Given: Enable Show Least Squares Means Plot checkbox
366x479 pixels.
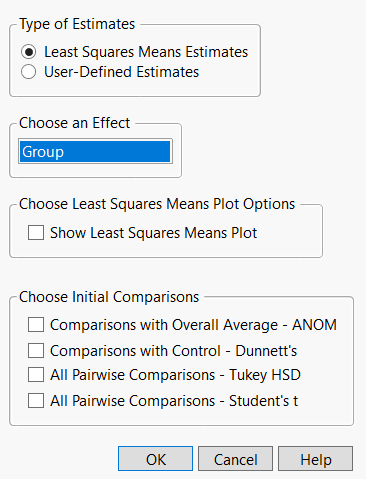Looking at the screenshot, I should click(36, 233).
